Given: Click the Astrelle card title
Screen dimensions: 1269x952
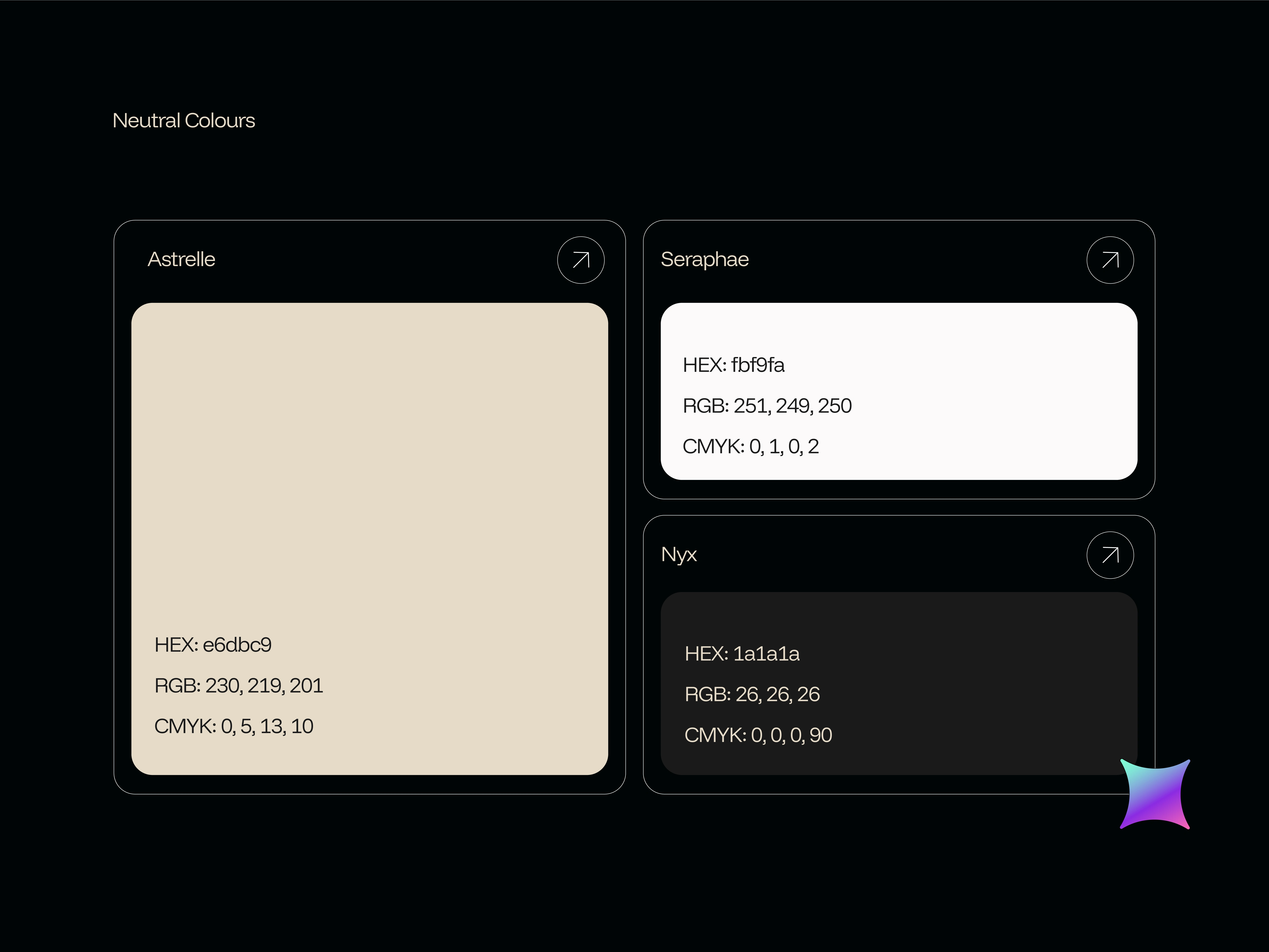Looking at the screenshot, I should (181, 259).
